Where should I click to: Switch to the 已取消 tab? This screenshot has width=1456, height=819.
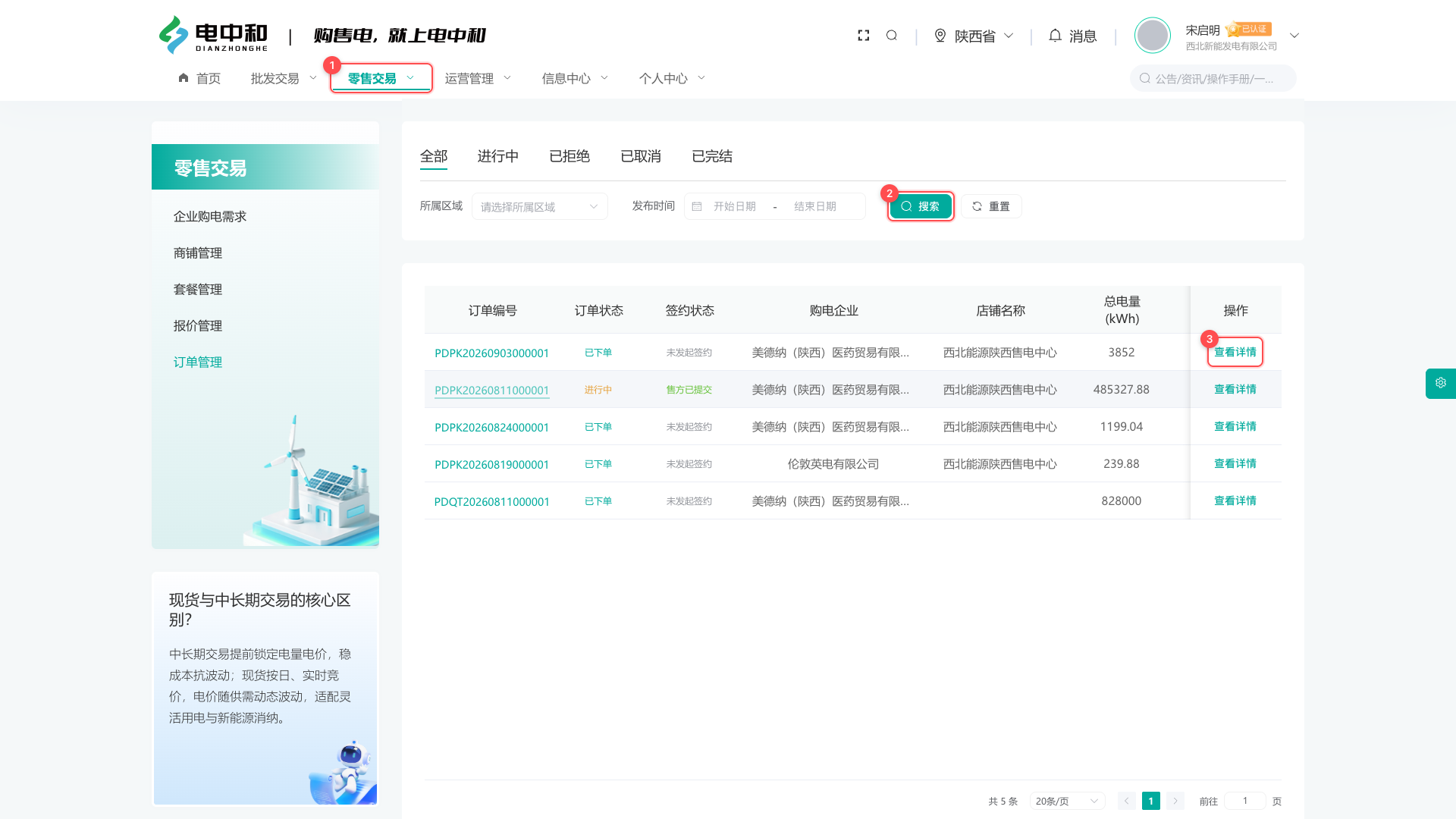641,156
